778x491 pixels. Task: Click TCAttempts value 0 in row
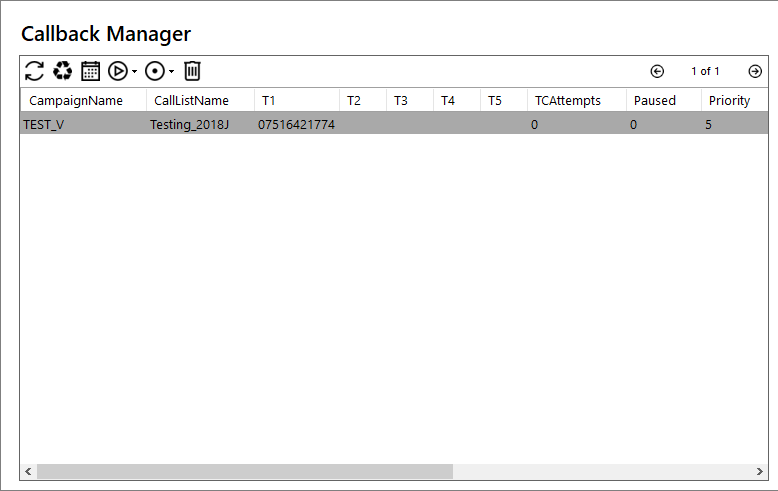pos(534,124)
